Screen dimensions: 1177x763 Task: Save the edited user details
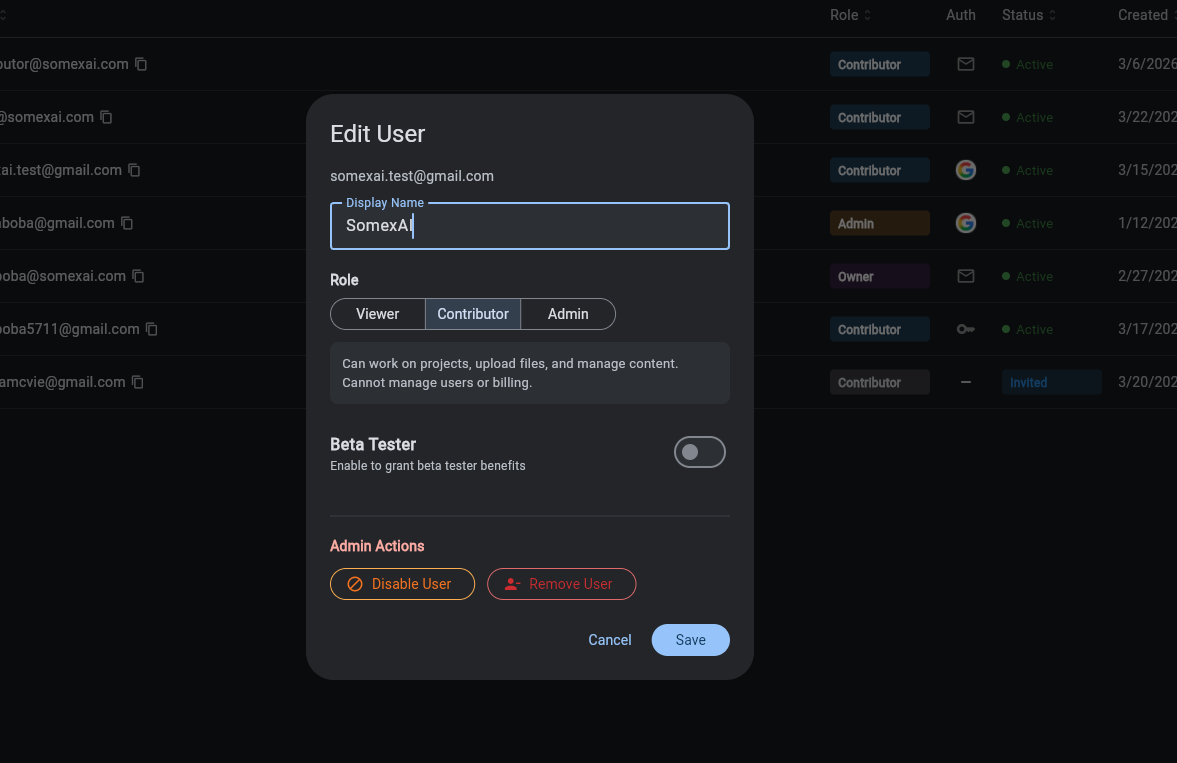(690, 639)
